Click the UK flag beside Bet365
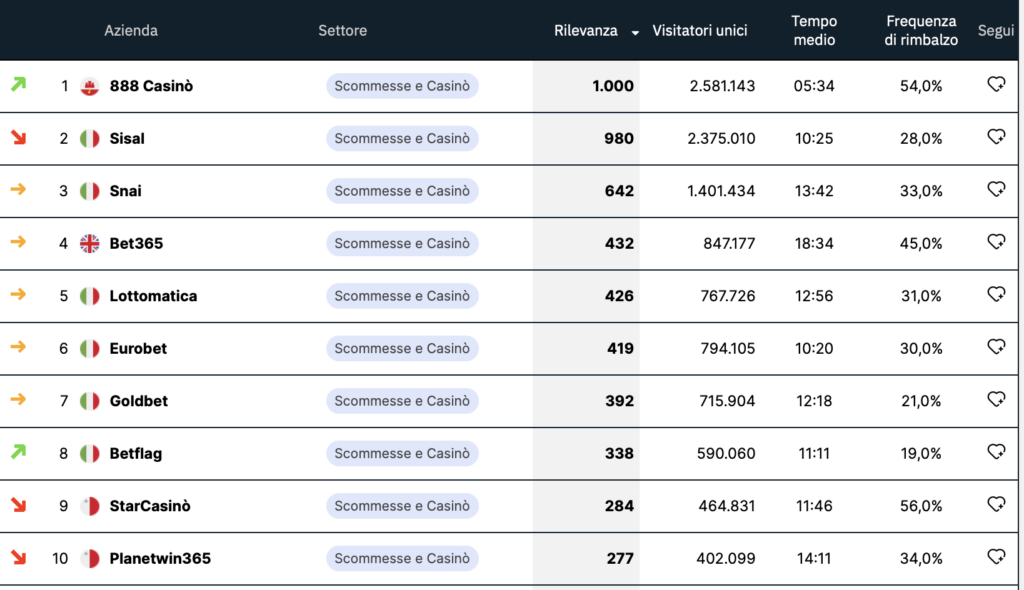 tap(89, 244)
